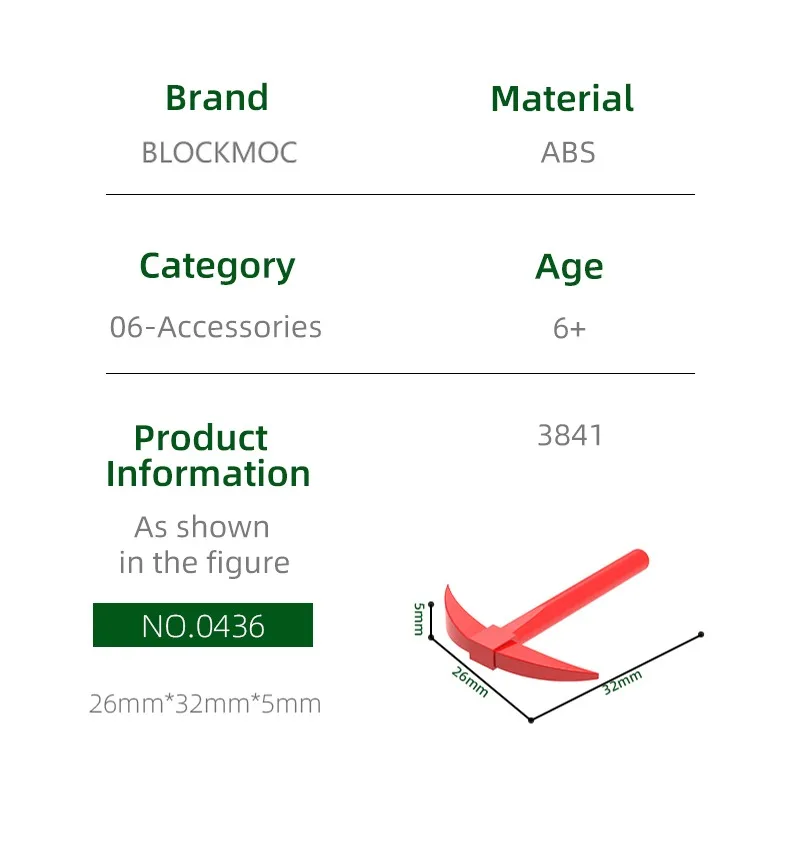Click the 32mm dimension label
Screen dimensions: 800x852
coord(621,682)
